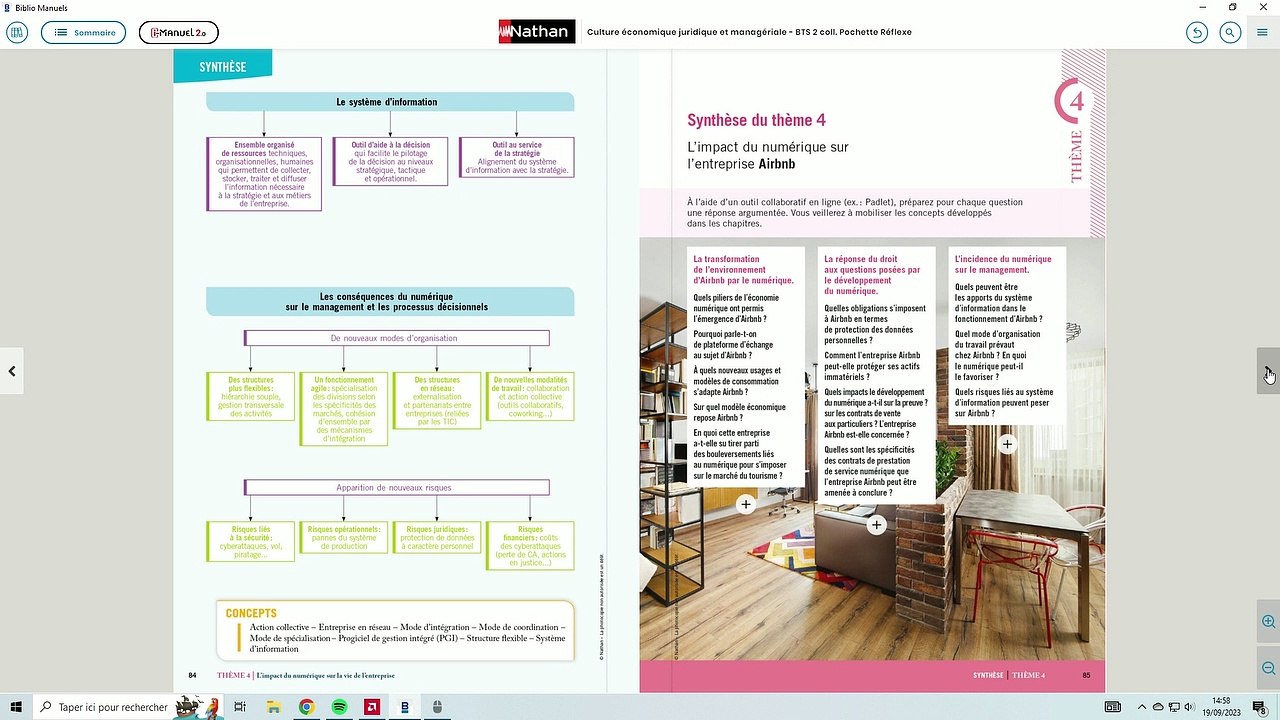Click 'Apparition de nouveaux risques' box

[397, 488]
